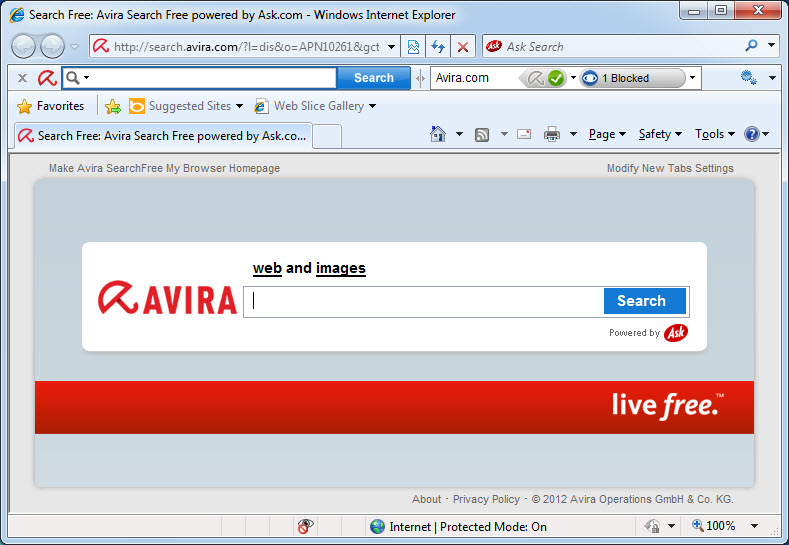The height and width of the screenshot is (545, 789).
Task: Open search provider dropdown arrow
Action: pyautogui.click(x=771, y=45)
